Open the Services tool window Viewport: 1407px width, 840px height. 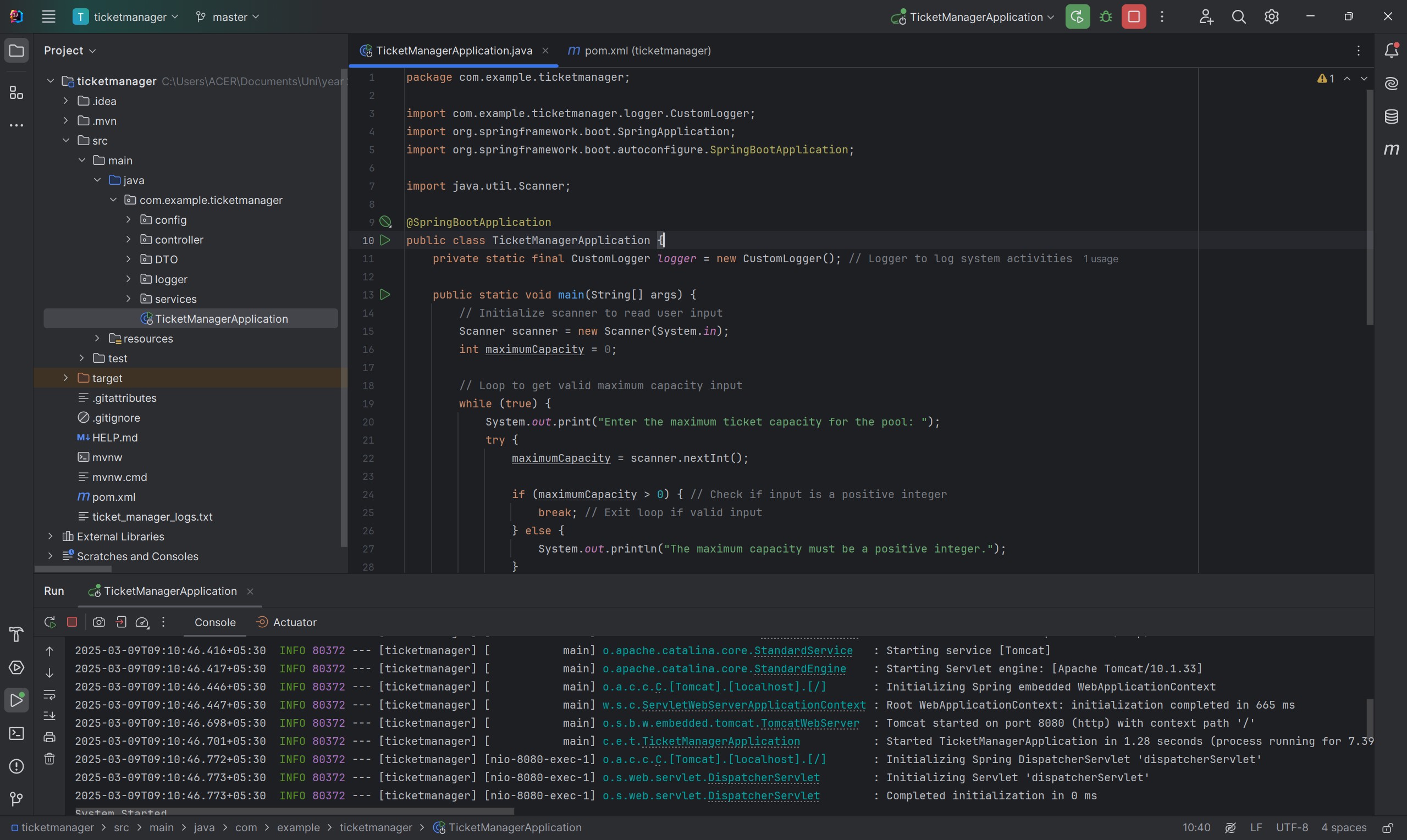(16, 667)
